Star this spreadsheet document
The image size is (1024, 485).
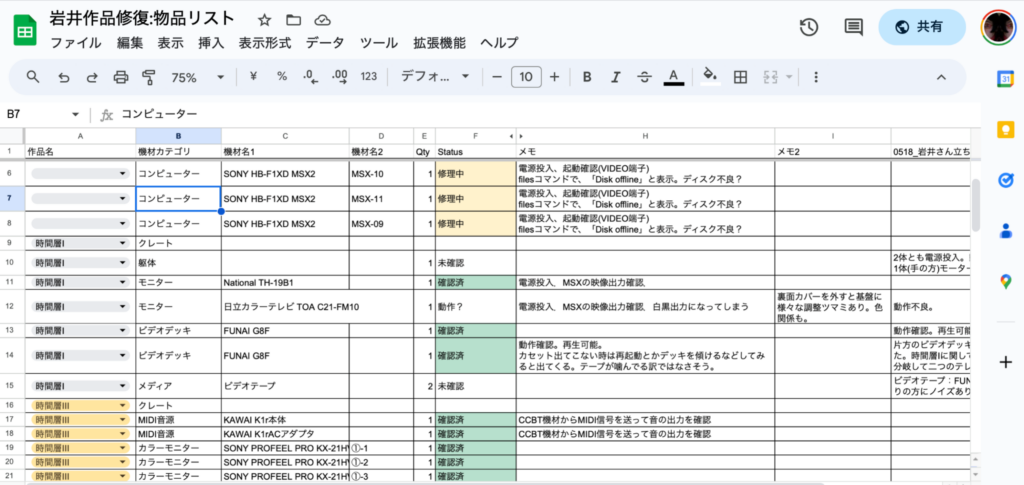click(x=264, y=20)
